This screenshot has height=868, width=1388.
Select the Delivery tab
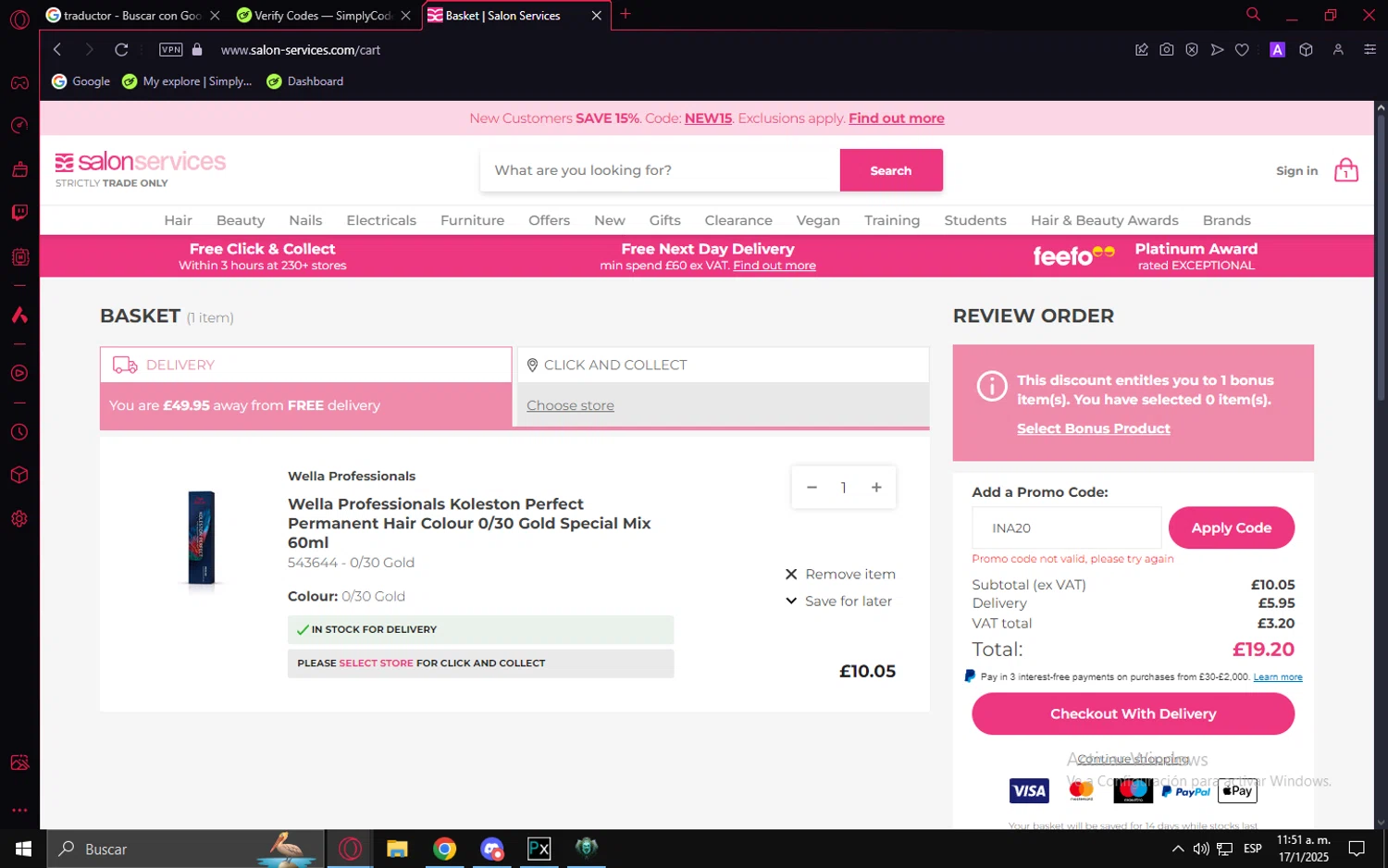pos(305,365)
